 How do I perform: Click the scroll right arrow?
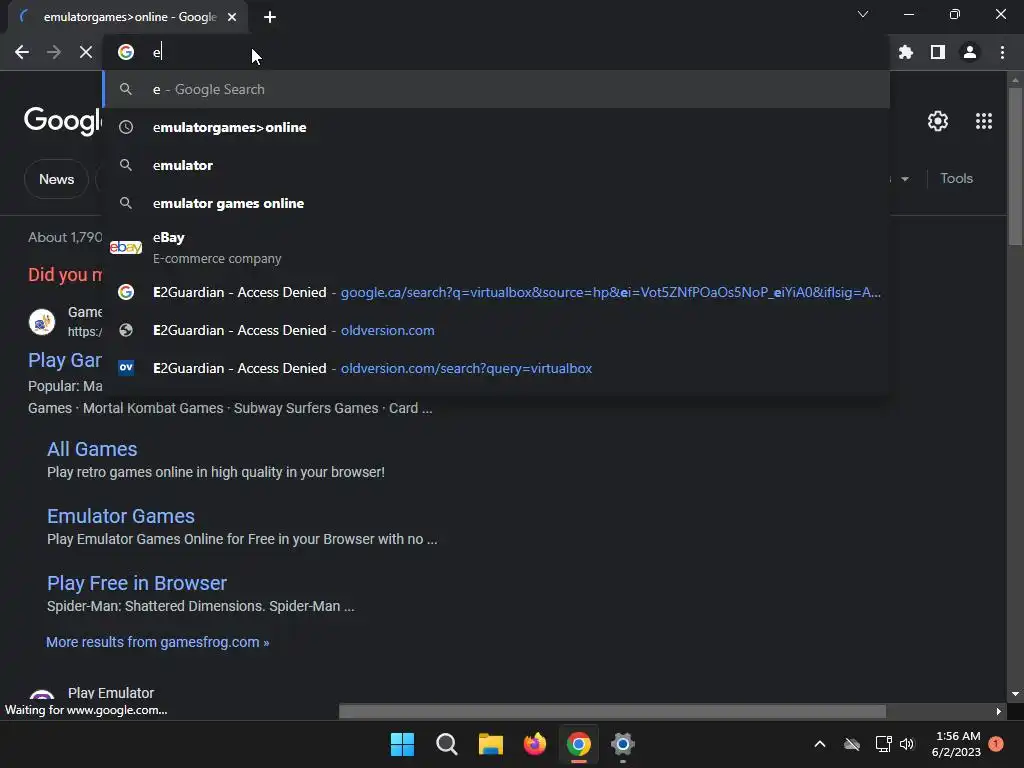pyautogui.click(x=999, y=711)
